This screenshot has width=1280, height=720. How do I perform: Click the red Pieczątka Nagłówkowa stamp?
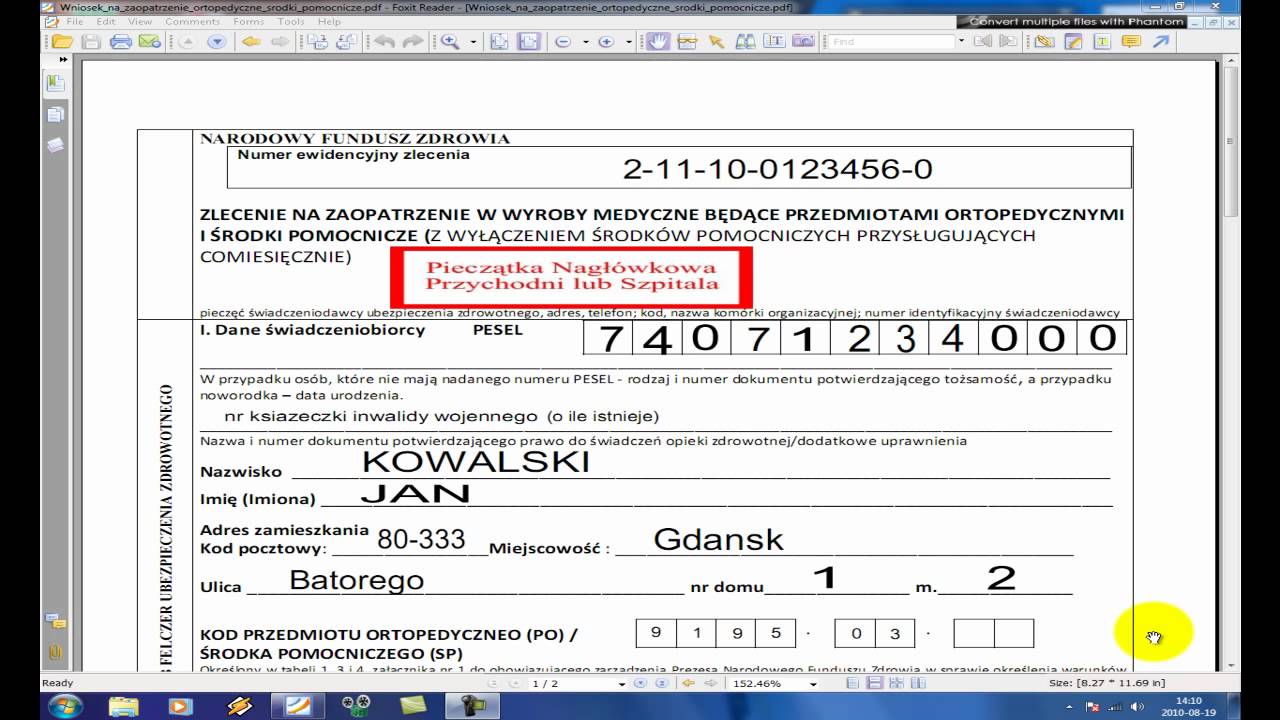click(570, 277)
